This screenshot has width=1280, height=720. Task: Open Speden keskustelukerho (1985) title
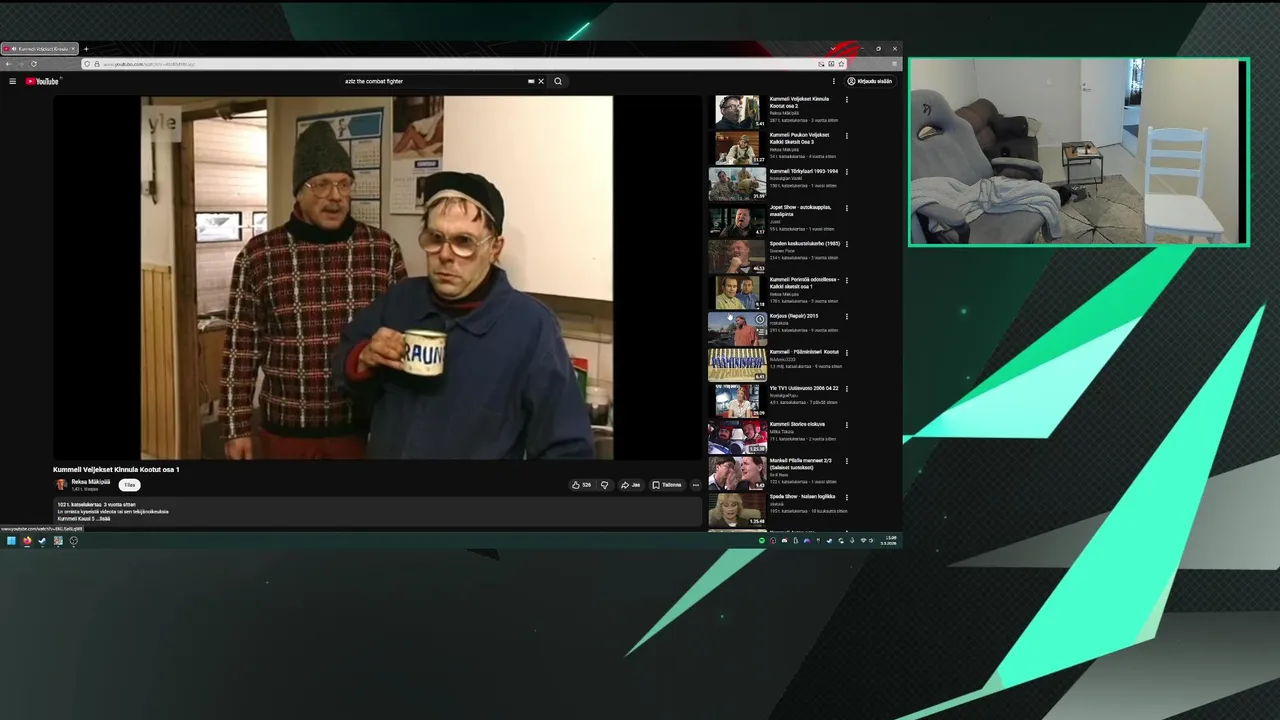pyautogui.click(x=804, y=244)
